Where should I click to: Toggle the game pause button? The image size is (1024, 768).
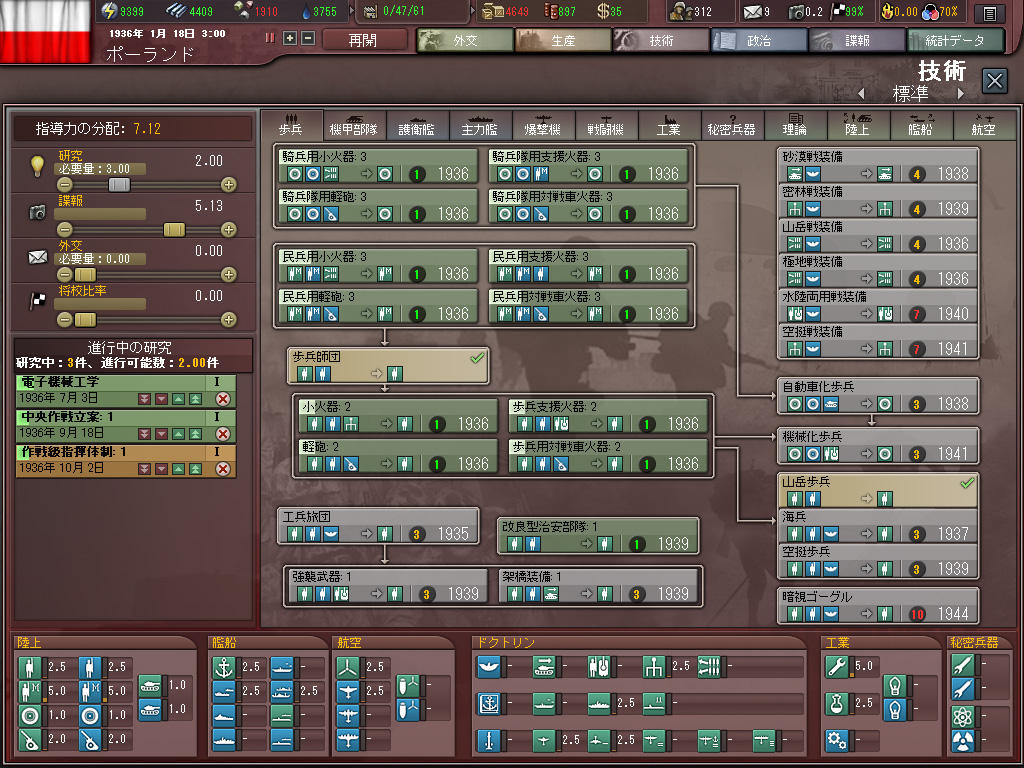click(x=270, y=38)
